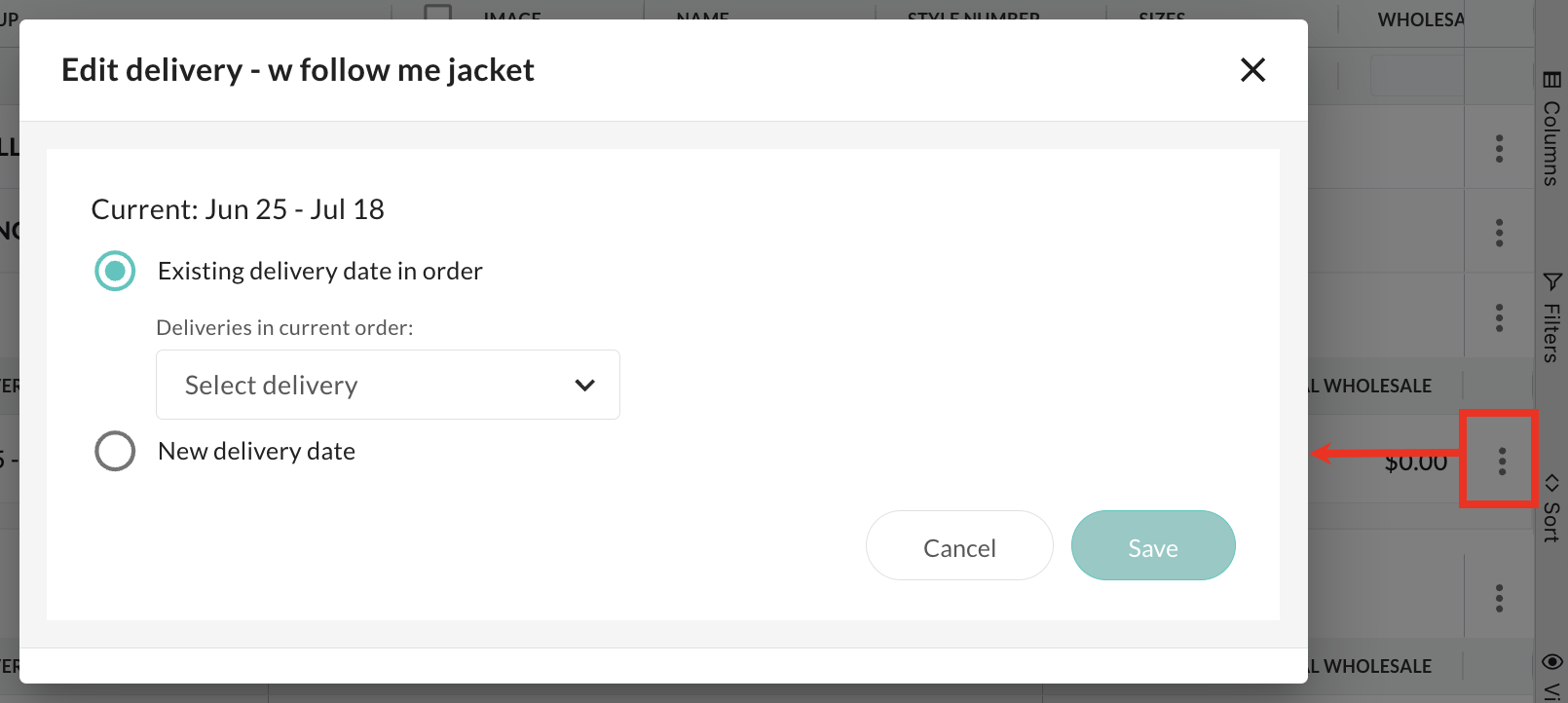Open the three-dot menu just above the lower WHOLESALE header
Viewport: 1568px width, 703px height.
(1499, 317)
